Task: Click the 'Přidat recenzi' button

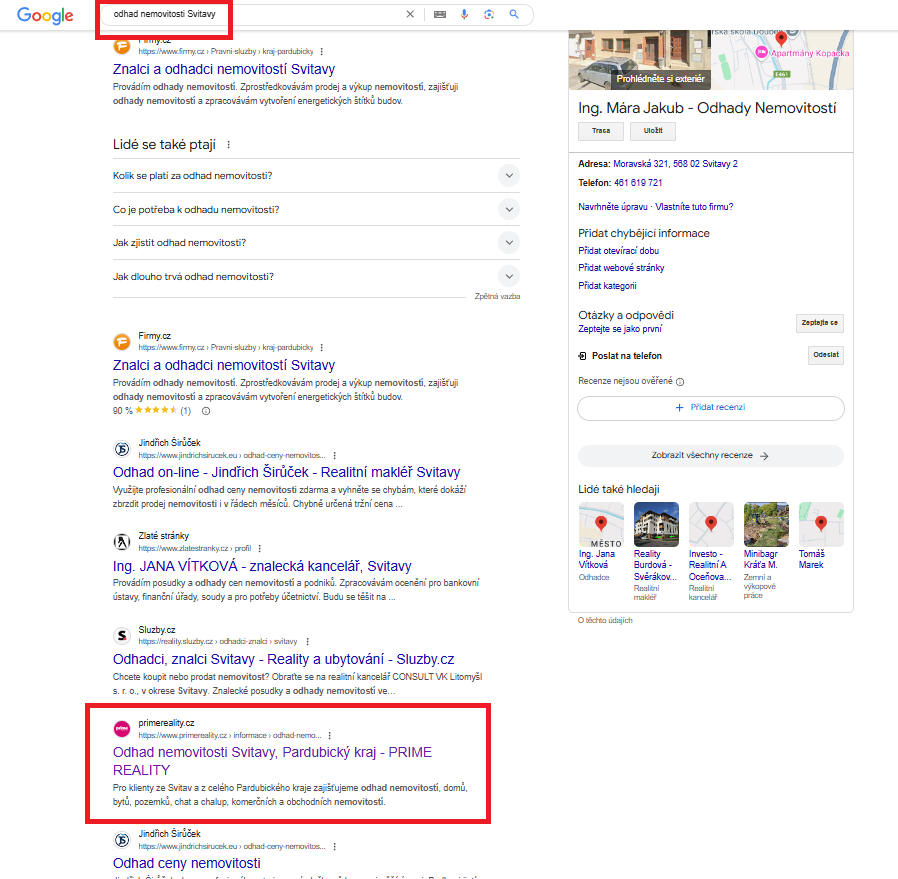Action: click(711, 408)
